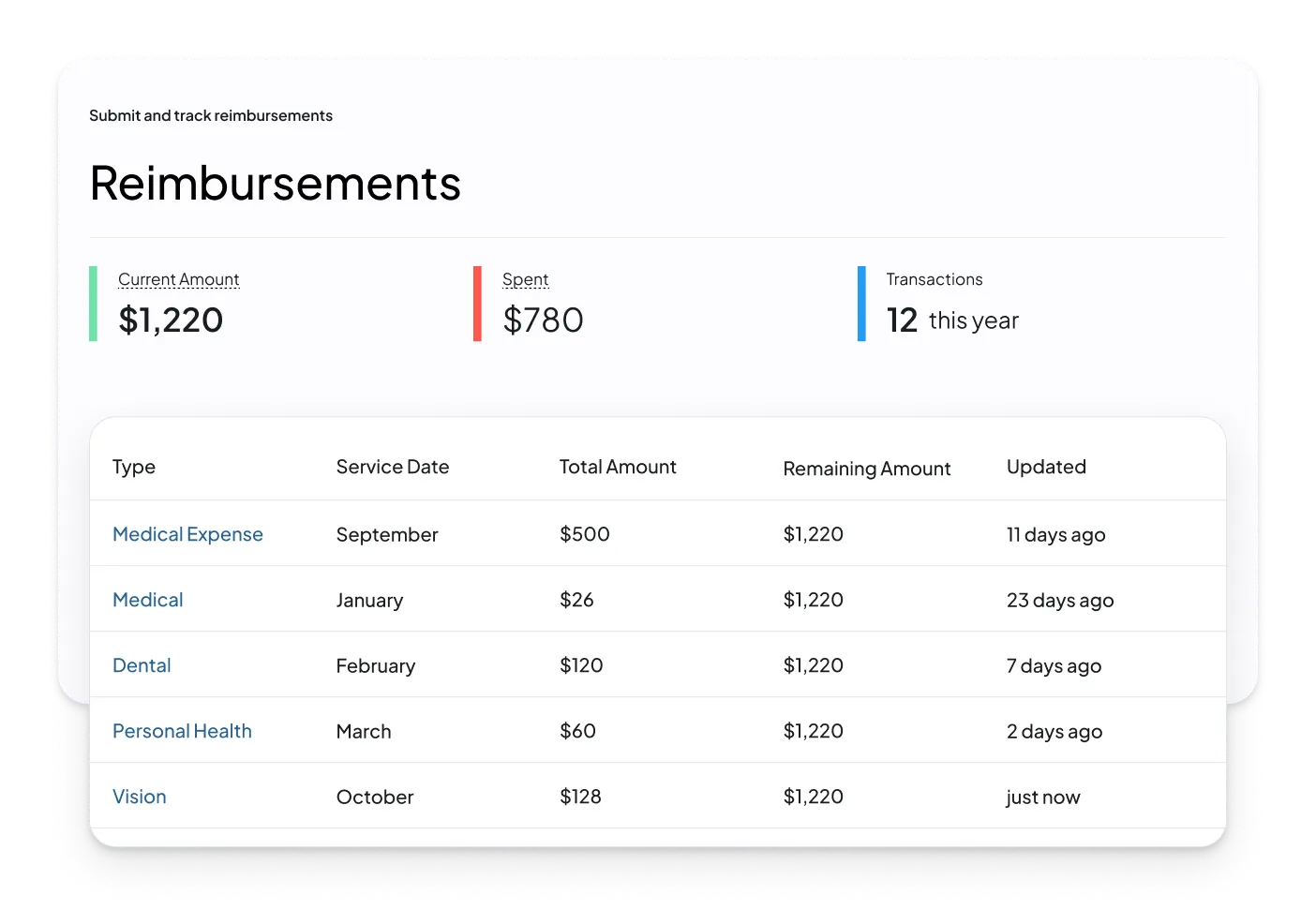Click the red Spent indicator bar
Screen dimensions: 1316x924
coord(478,303)
